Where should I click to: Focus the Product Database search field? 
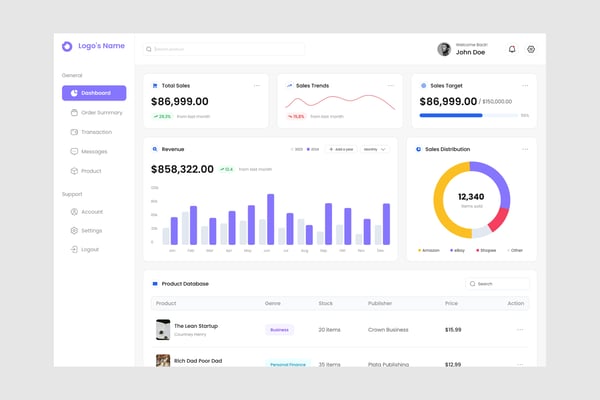(x=497, y=284)
